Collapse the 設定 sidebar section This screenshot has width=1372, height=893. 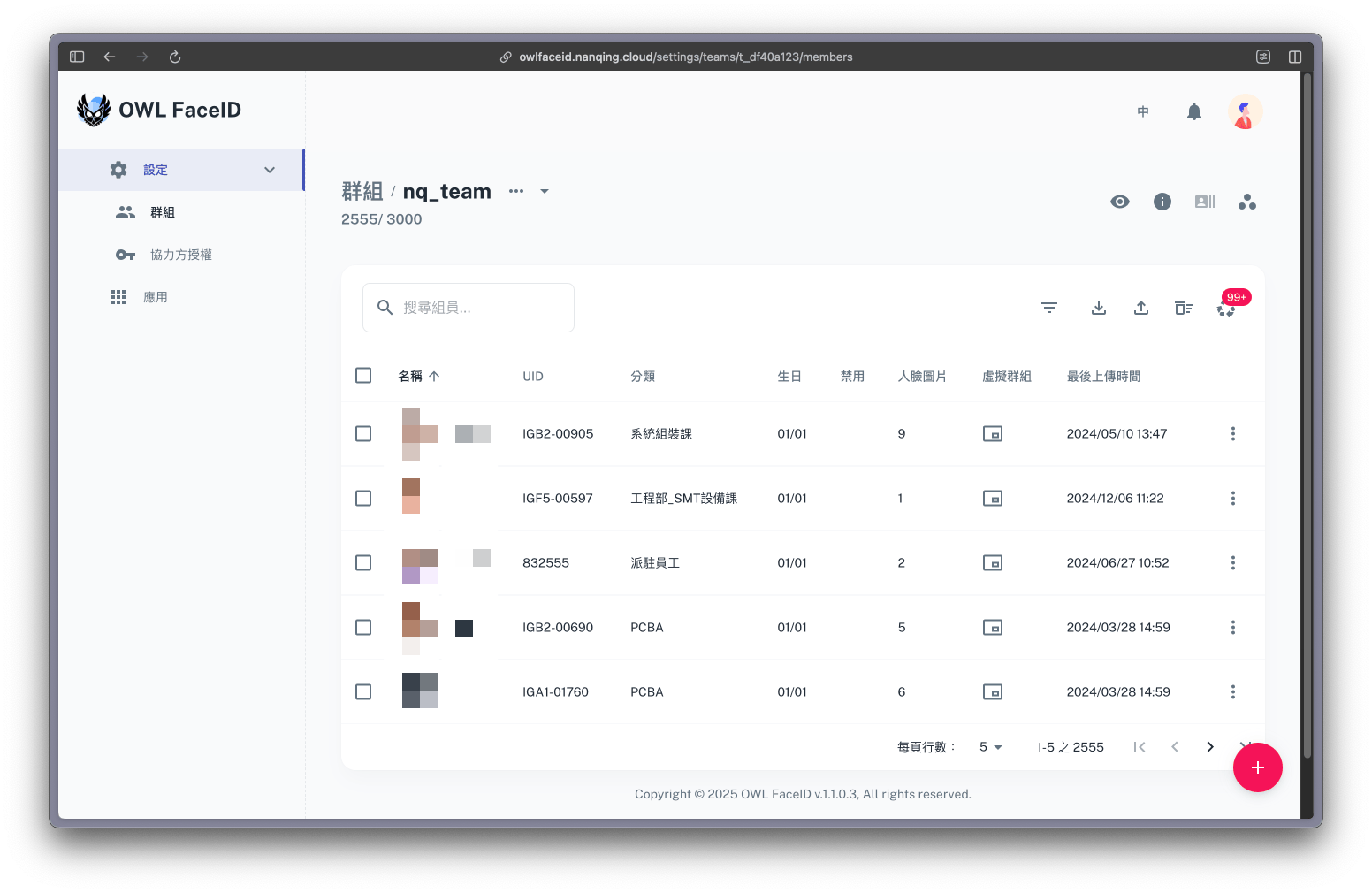pyautogui.click(x=270, y=170)
